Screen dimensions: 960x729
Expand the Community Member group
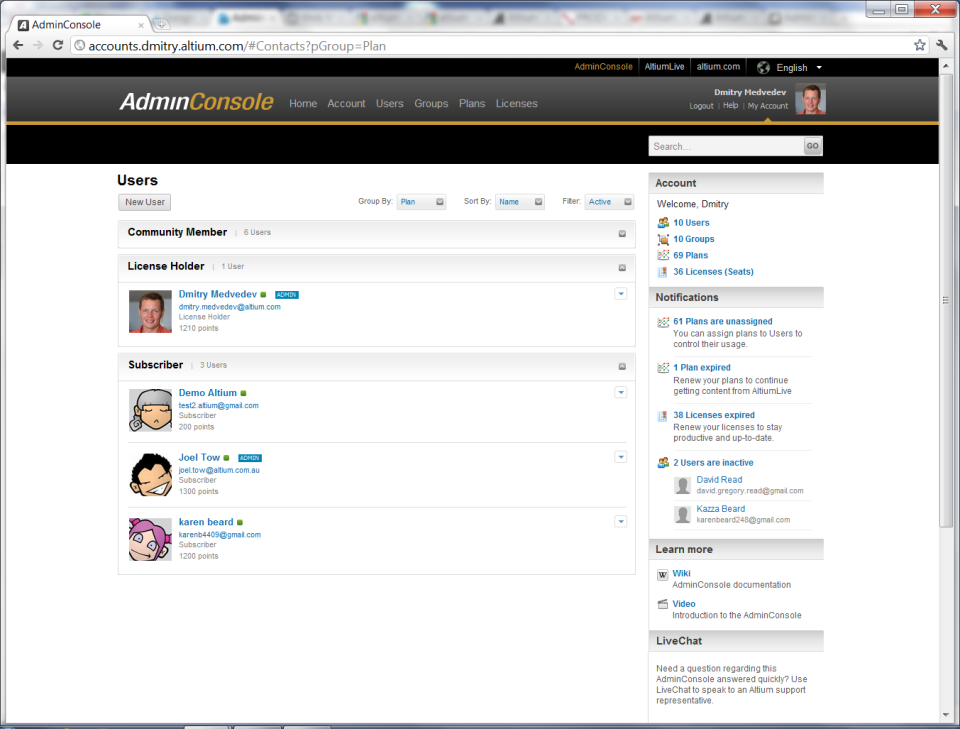tap(622, 233)
